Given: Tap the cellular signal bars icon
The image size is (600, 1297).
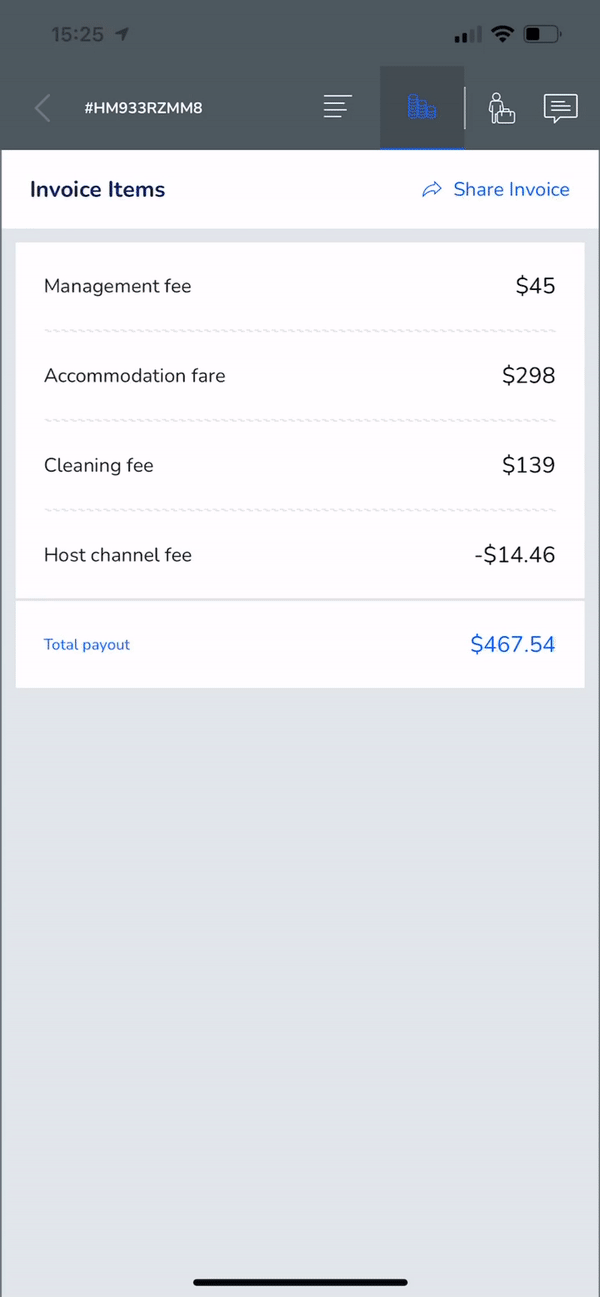Looking at the screenshot, I should coord(465,34).
